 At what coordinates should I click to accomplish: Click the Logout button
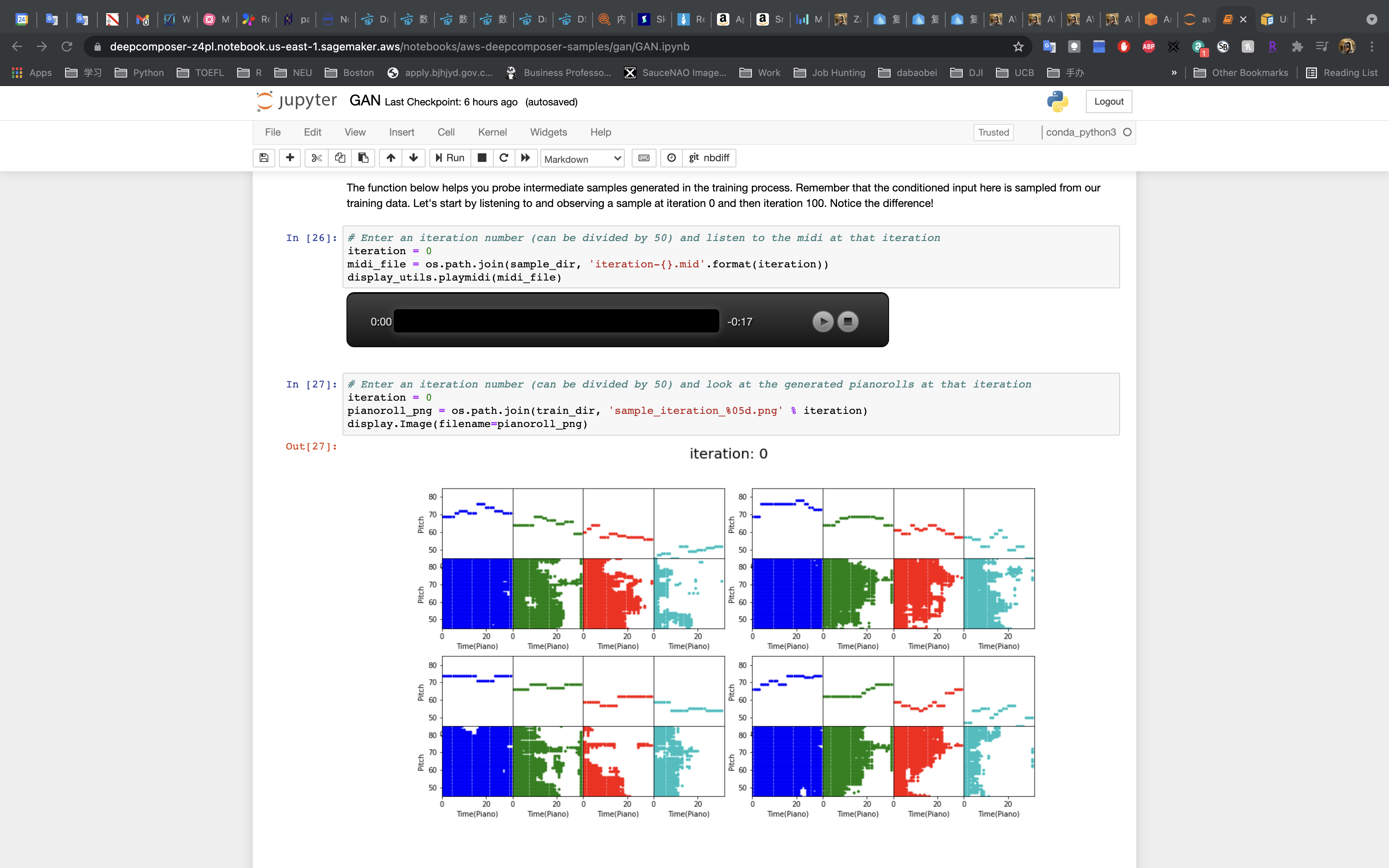click(1108, 102)
